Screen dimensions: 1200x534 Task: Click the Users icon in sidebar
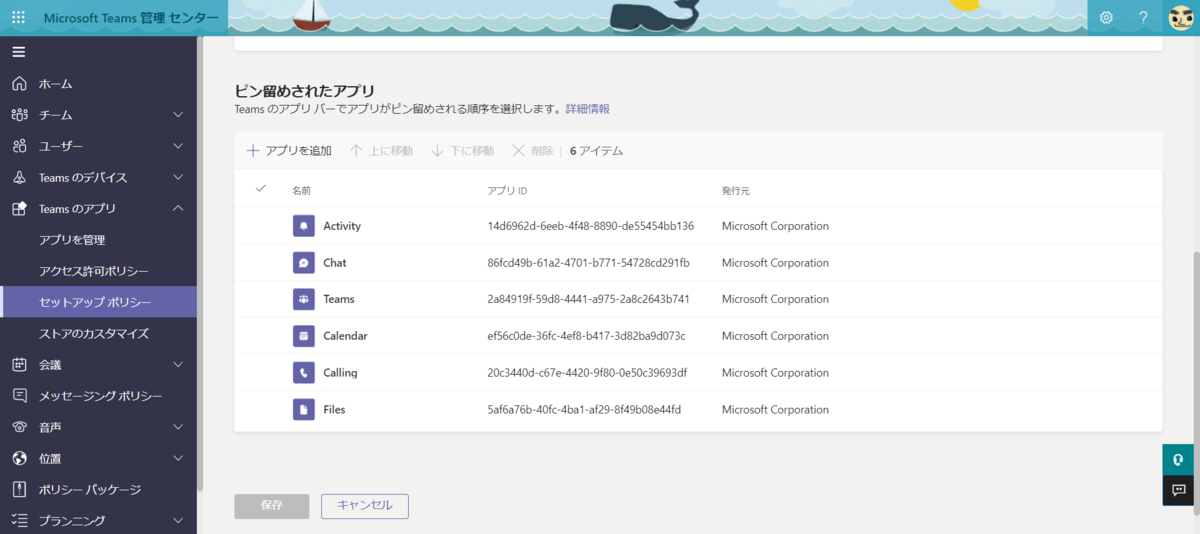(x=19, y=146)
